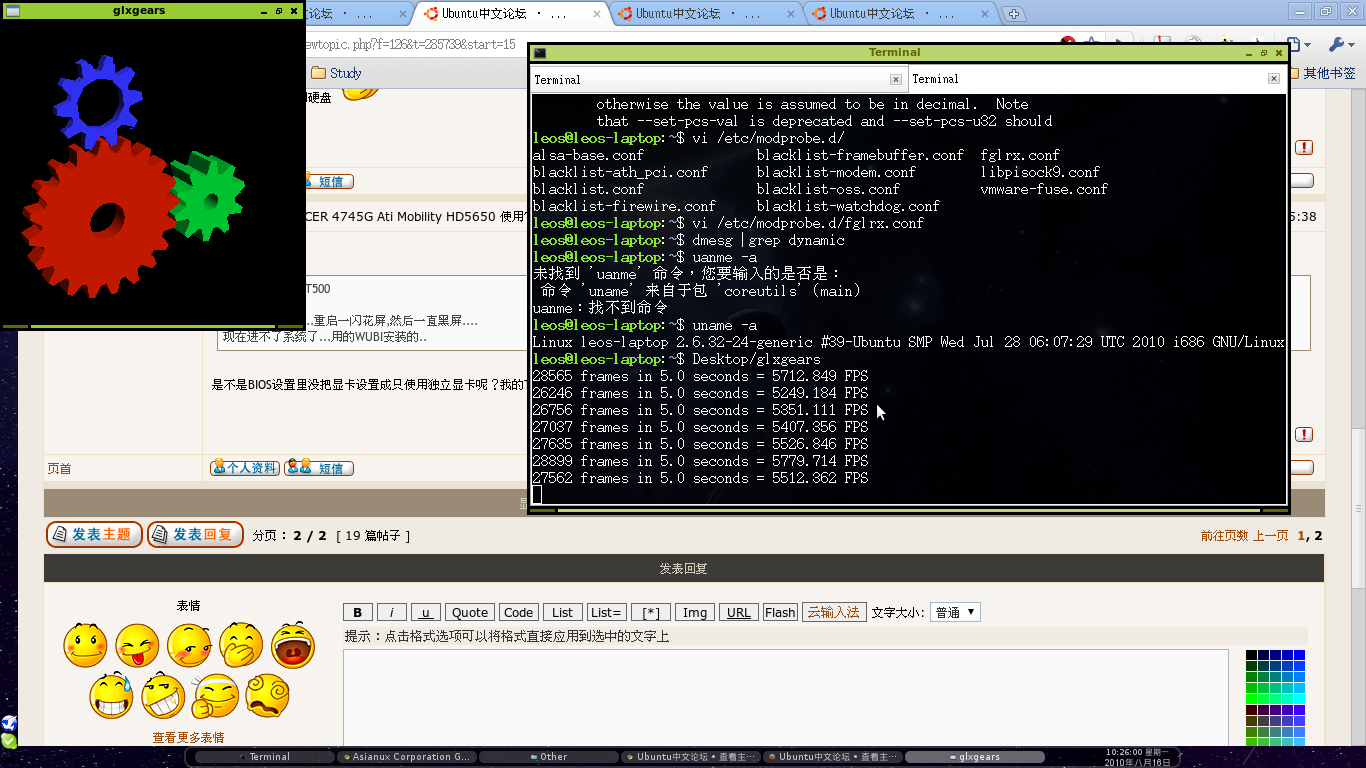Viewport: 1366px width, 768px height.
Task: Insert the wide-open-mouth laughing emoticon
Action: click(293, 645)
